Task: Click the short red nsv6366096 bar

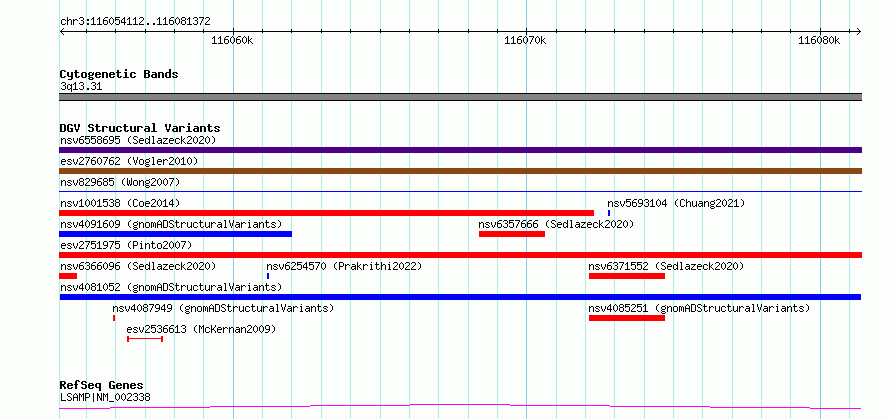Action: pos(68,276)
